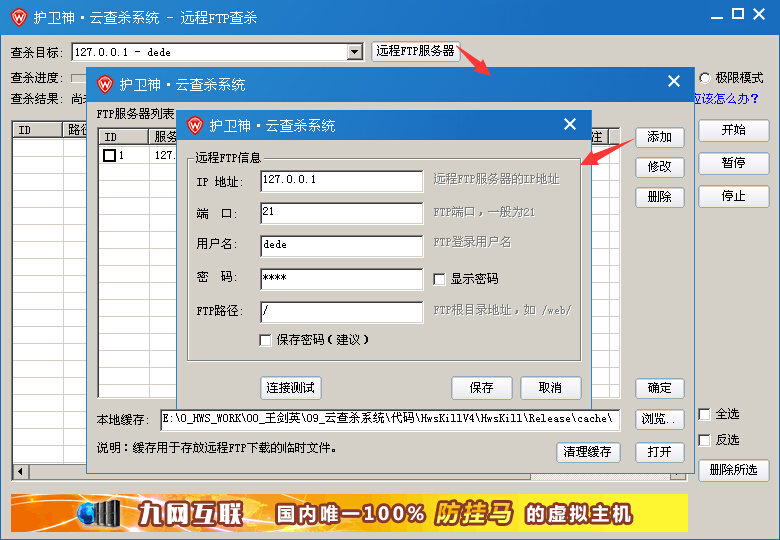Click the 删除所选 button
Image resolution: width=780 pixels, height=540 pixels.
coord(734,470)
